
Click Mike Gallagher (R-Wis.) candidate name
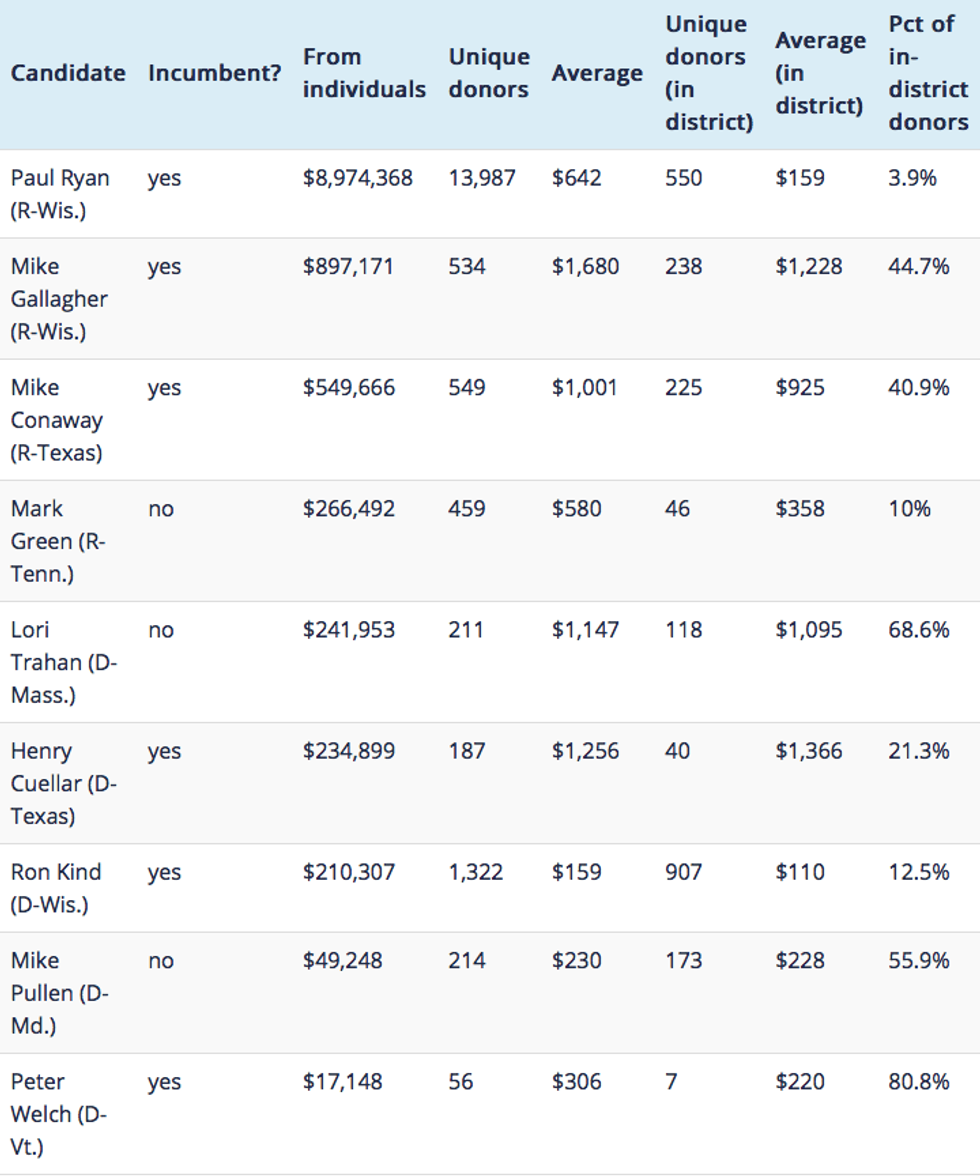[59, 298]
